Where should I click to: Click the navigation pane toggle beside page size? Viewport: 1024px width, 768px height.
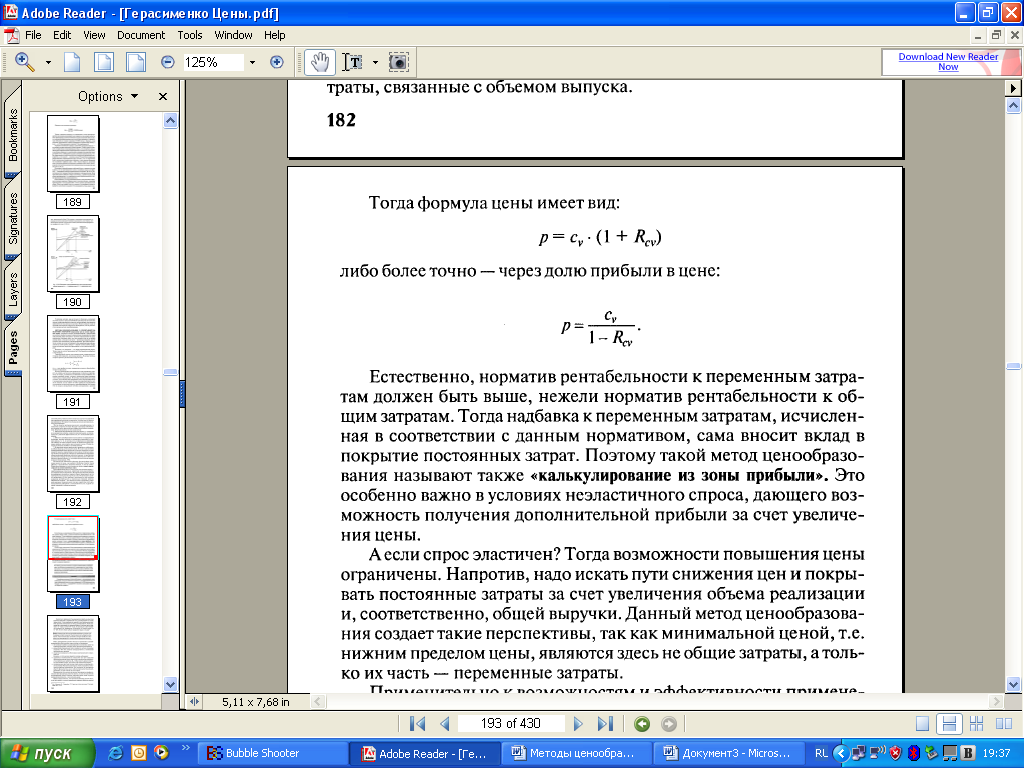coord(194,702)
